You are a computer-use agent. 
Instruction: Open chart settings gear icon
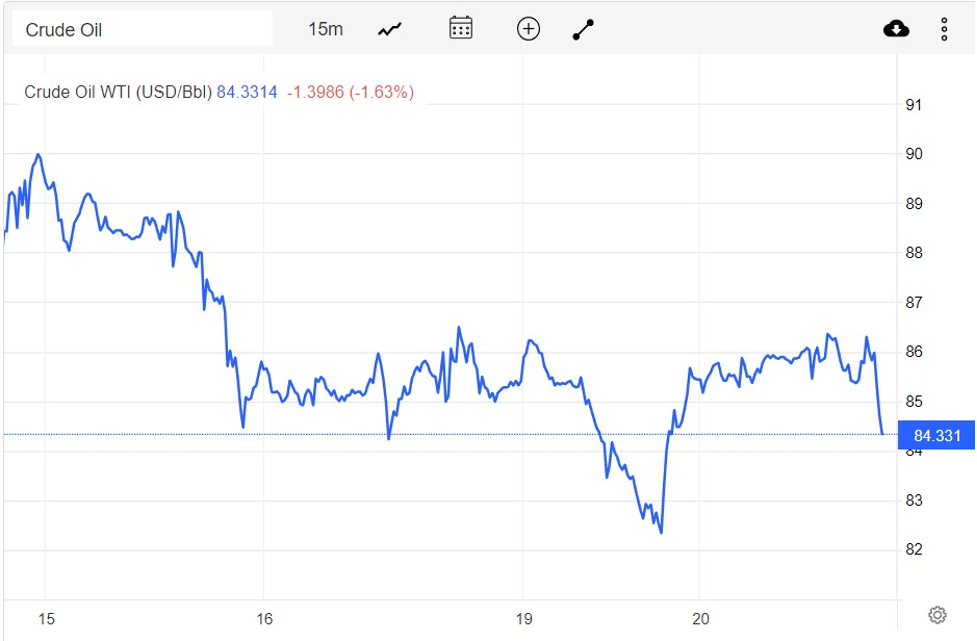click(937, 614)
